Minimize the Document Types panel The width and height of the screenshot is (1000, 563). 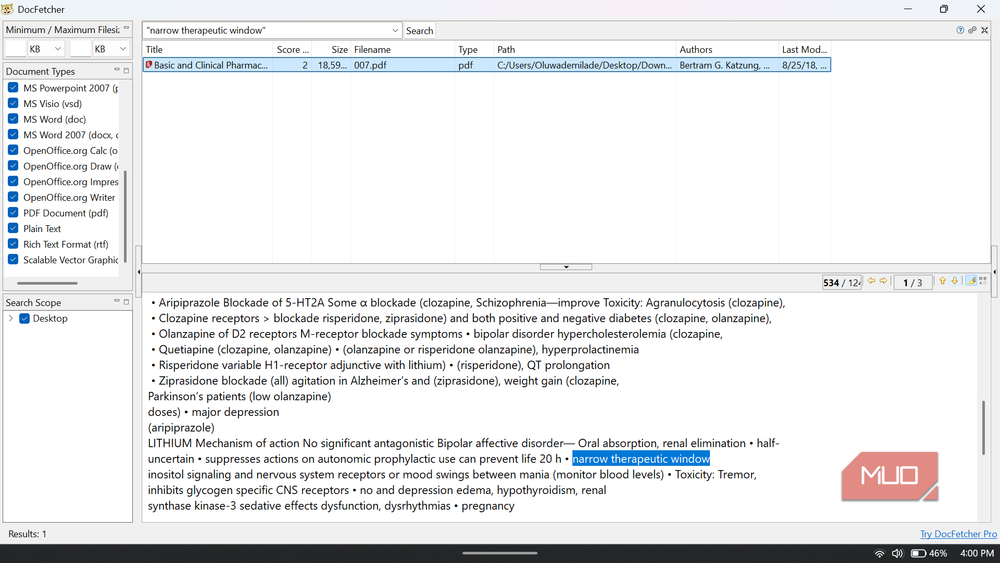tap(117, 70)
